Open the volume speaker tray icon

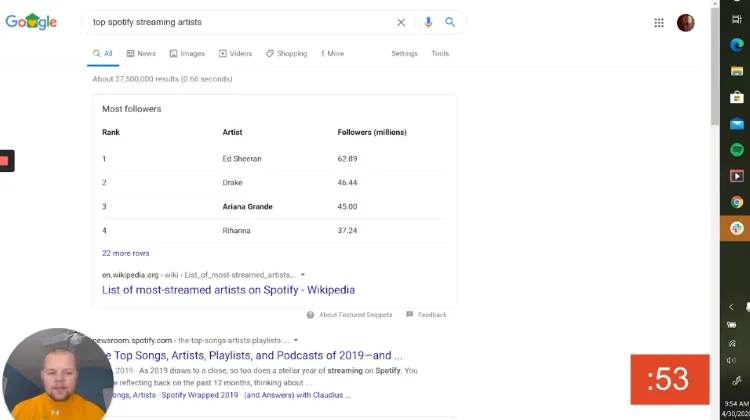pos(732,361)
